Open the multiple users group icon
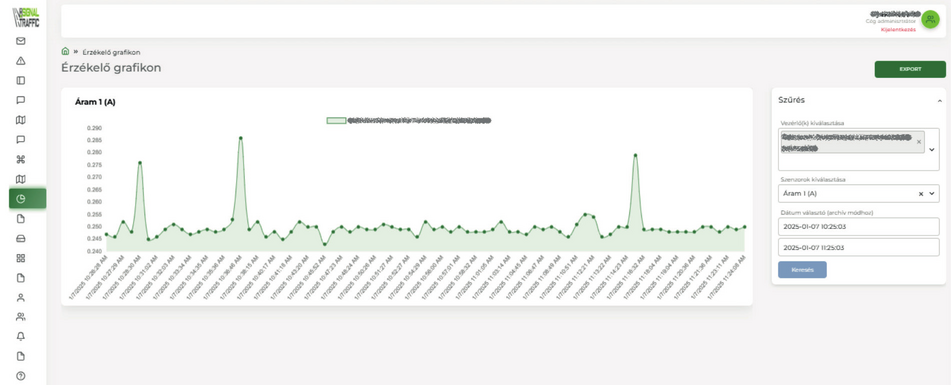The image size is (951, 385). pyautogui.click(x=21, y=316)
